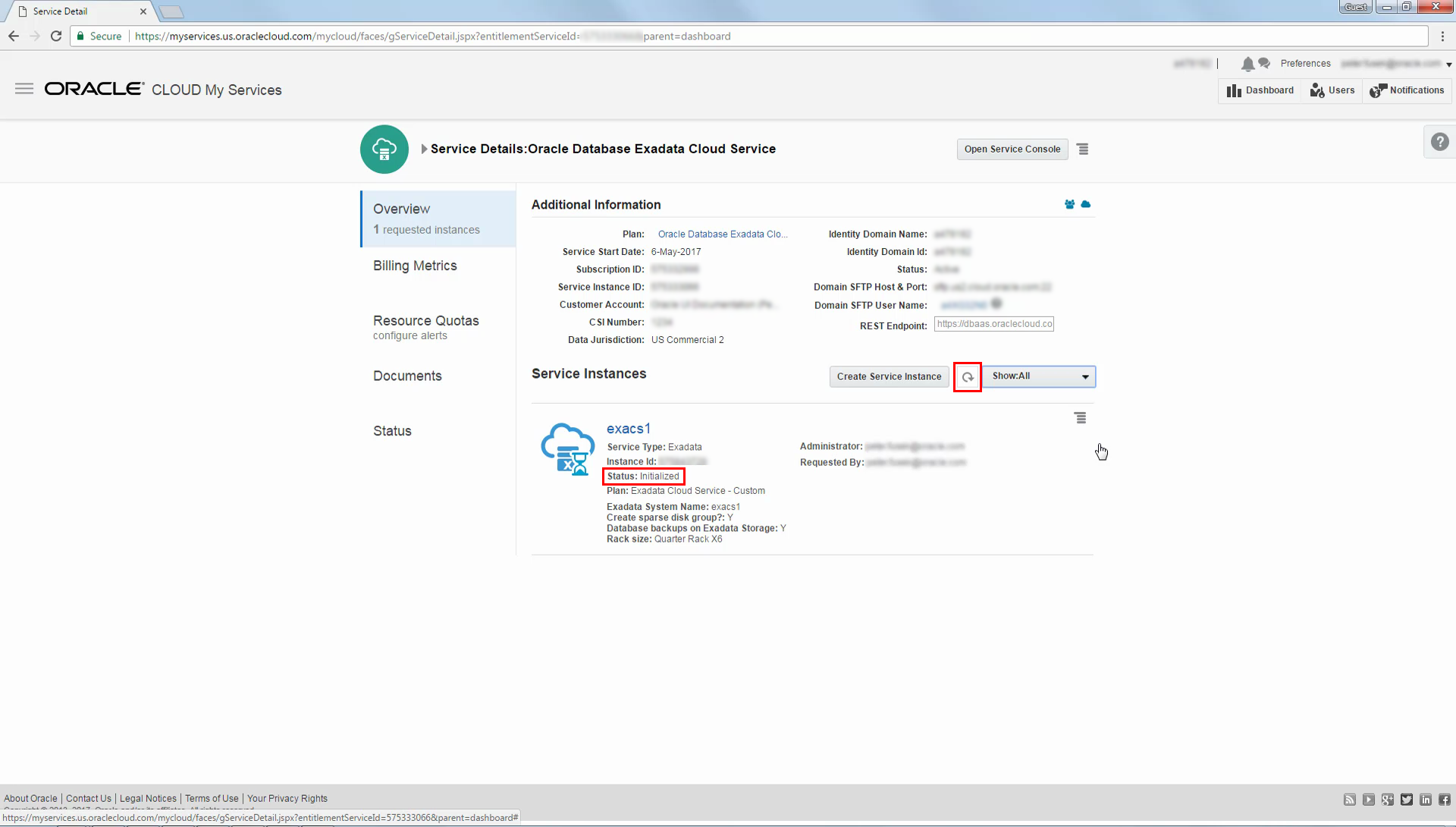1456x827 pixels.
Task: Select the Billing Metrics tab
Action: (415, 266)
